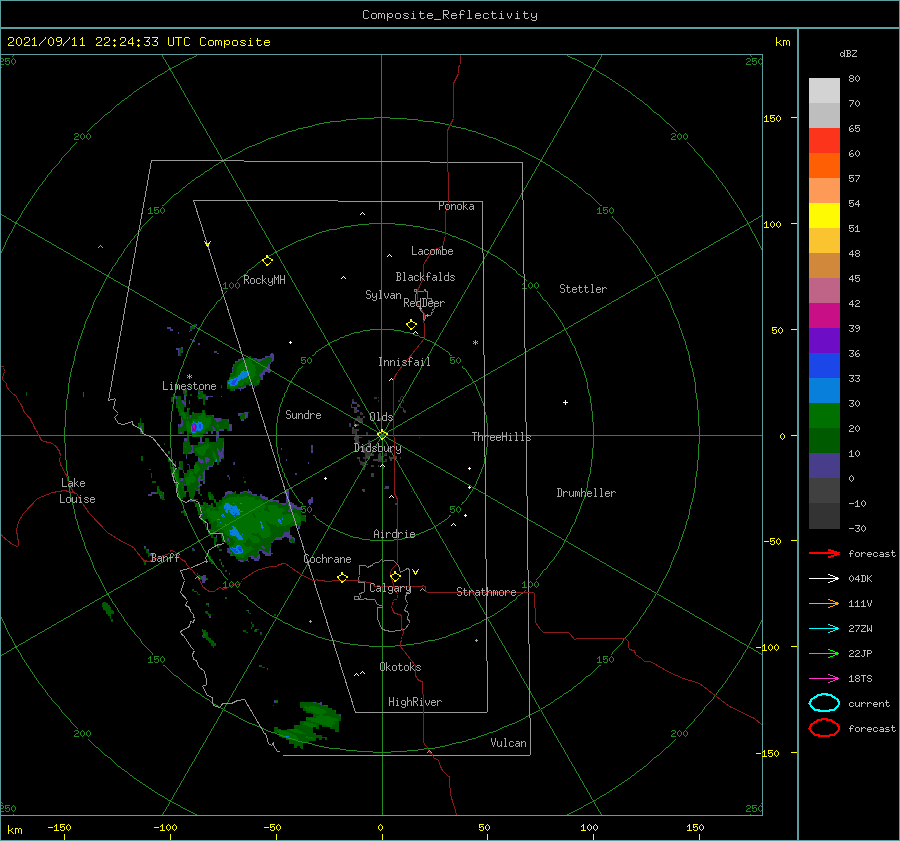This screenshot has height=841, width=900.
Task: Click the Ponoka town label
Action: tap(456, 206)
